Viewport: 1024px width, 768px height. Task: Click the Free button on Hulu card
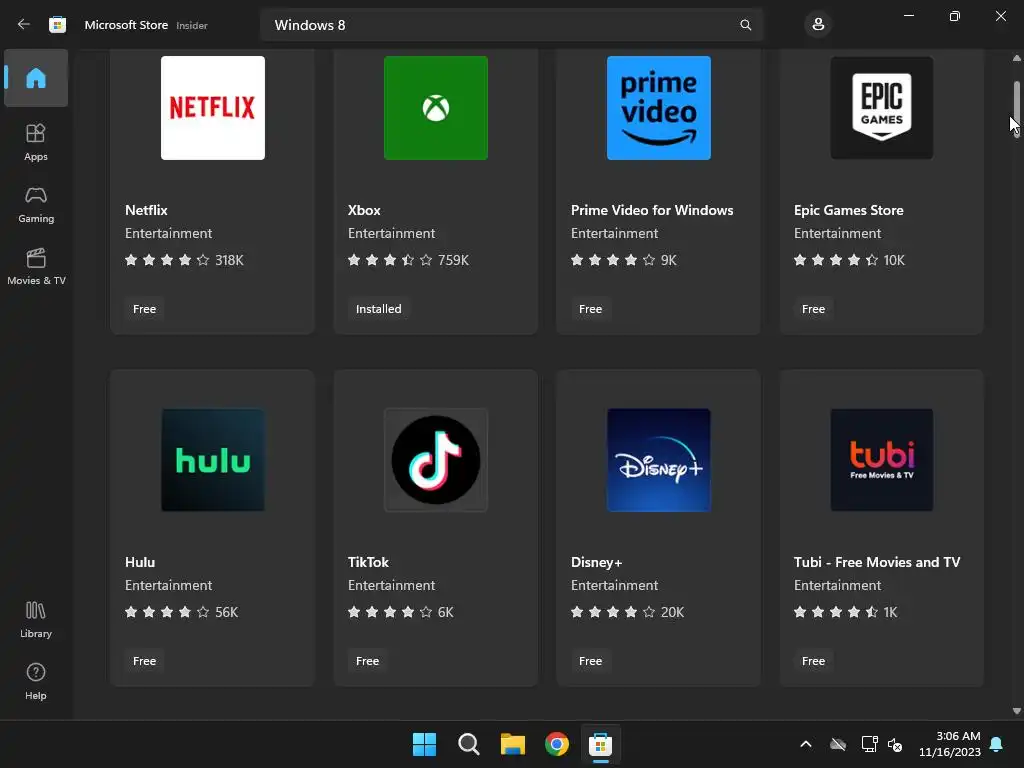(144, 661)
